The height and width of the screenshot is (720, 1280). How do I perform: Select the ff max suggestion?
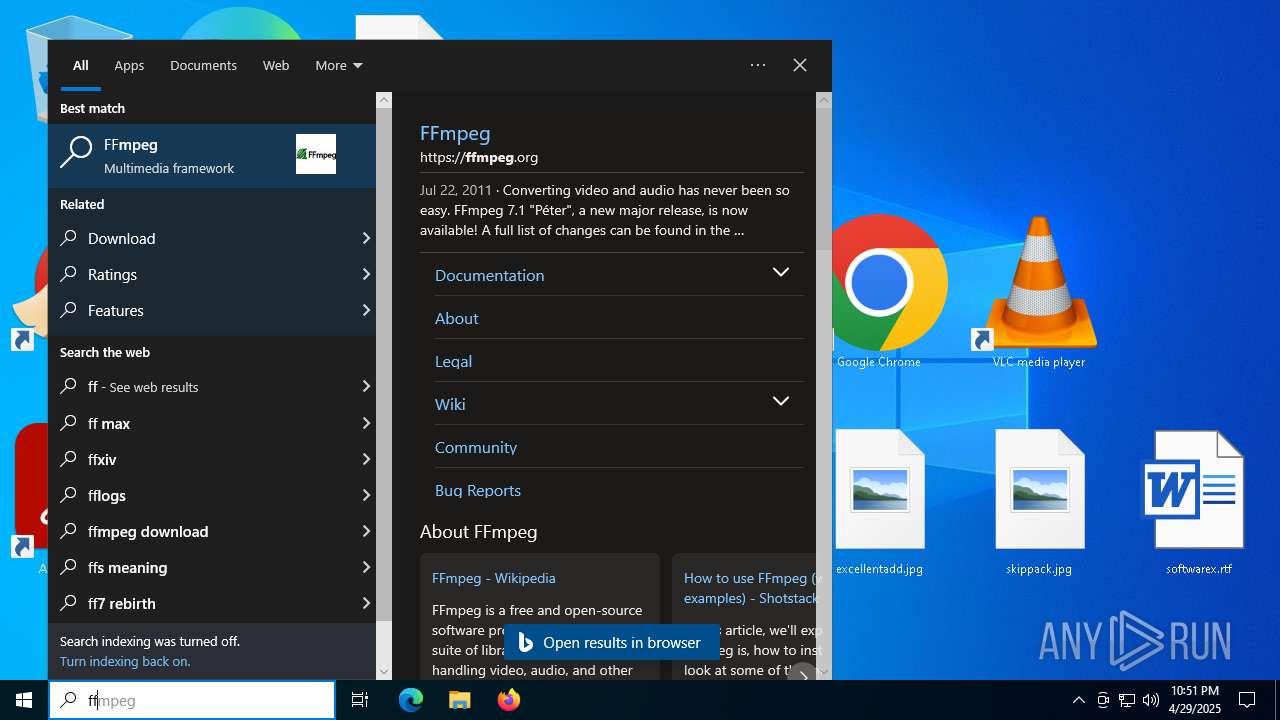pos(212,423)
